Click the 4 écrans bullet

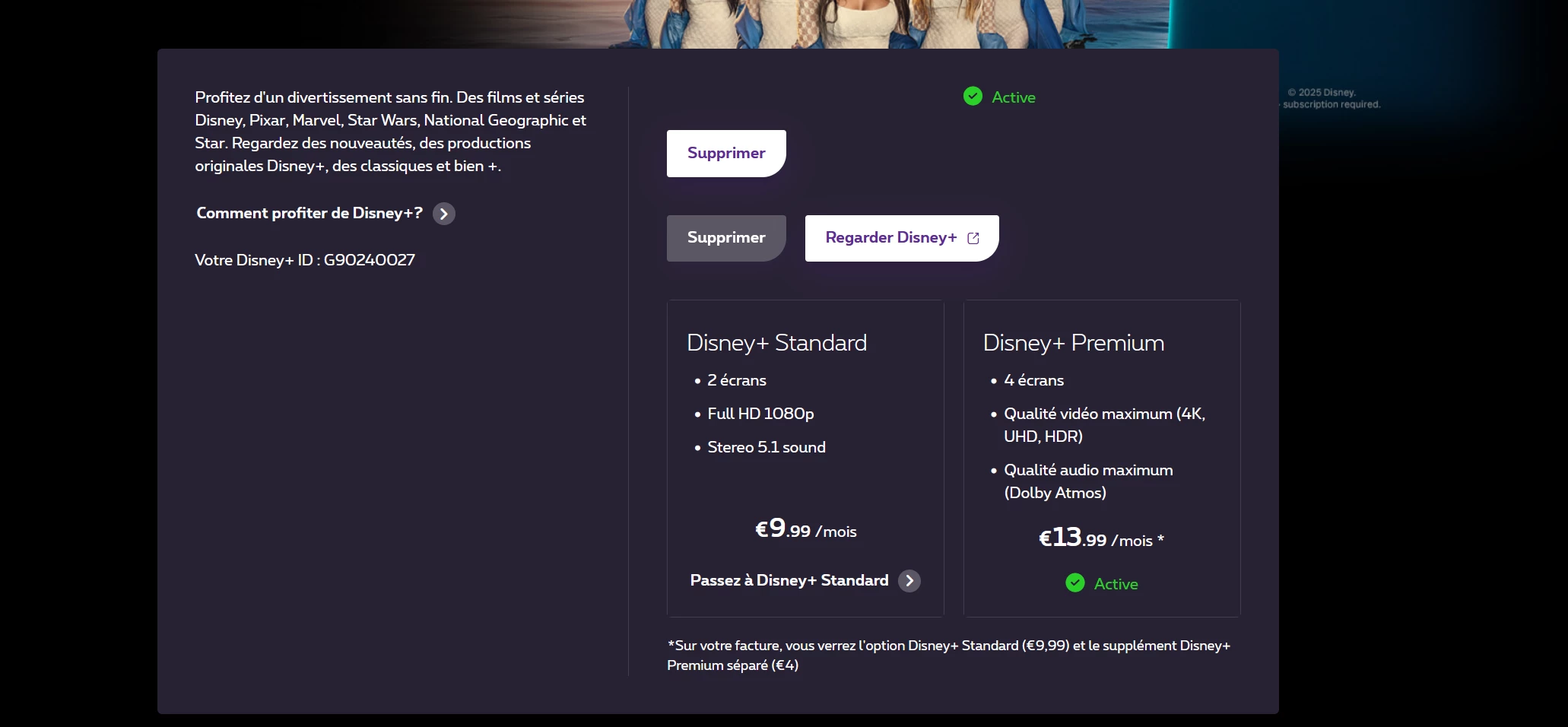click(1034, 380)
